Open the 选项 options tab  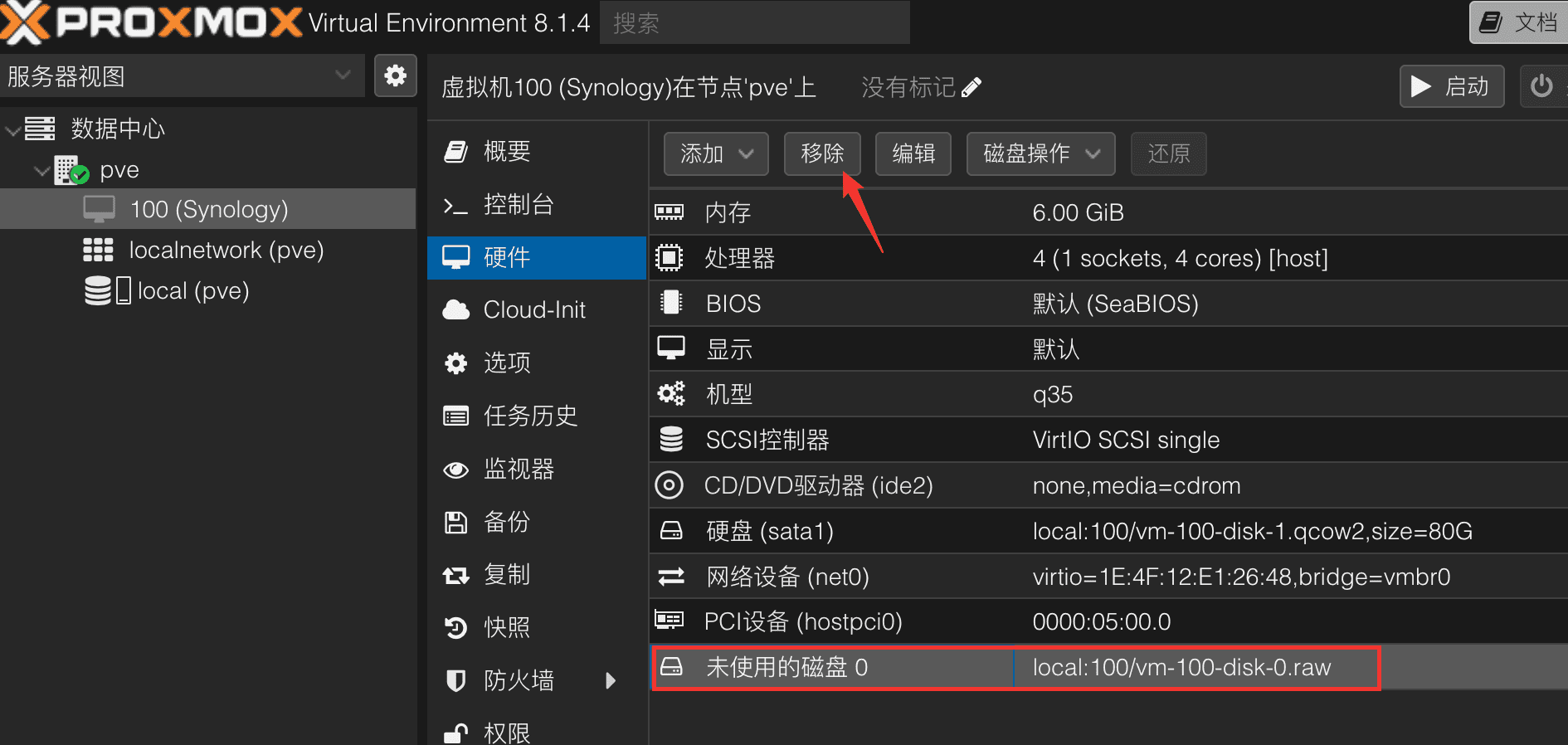tap(537, 363)
